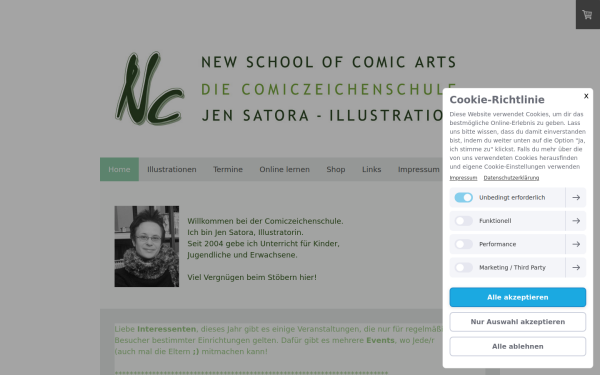Enable the Funktionell cookies toggle
Image resolution: width=600 pixels, height=375 pixels.
(x=463, y=221)
